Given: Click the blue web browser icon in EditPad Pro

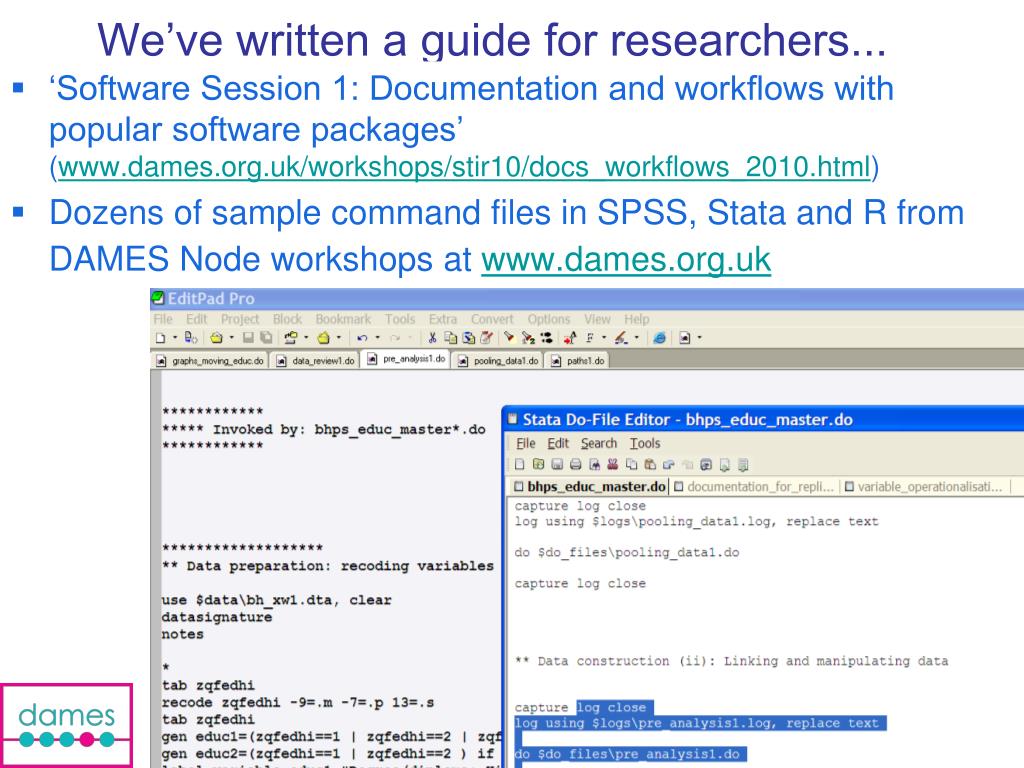Looking at the screenshot, I should [x=660, y=338].
